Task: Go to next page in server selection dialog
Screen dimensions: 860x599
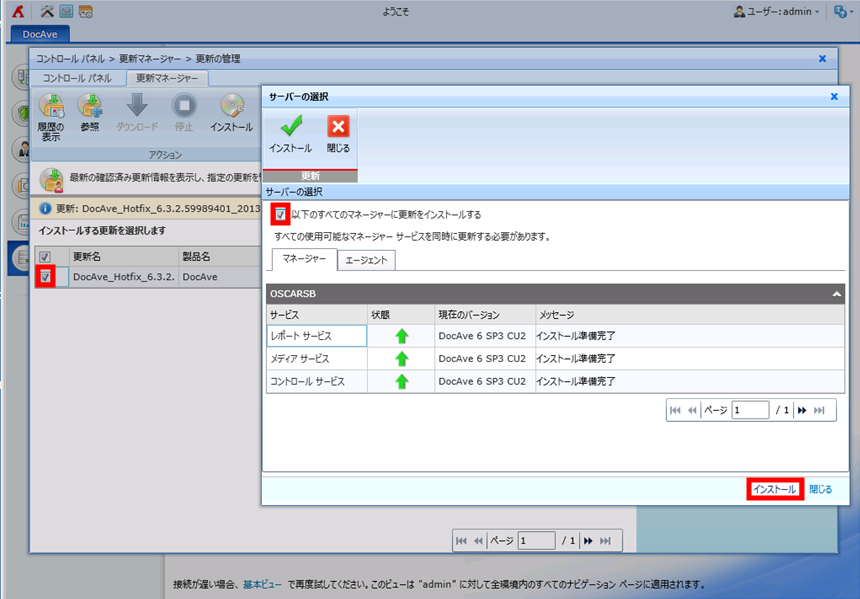Action: pyautogui.click(x=802, y=410)
